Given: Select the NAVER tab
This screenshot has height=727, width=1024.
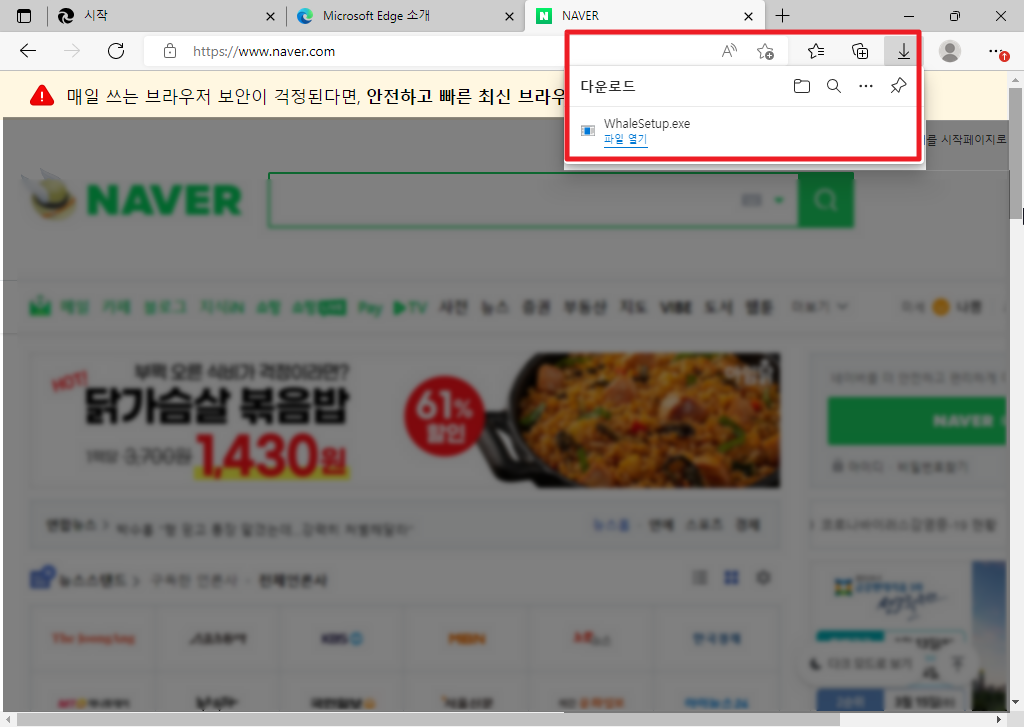Looking at the screenshot, I should (643, 16).
